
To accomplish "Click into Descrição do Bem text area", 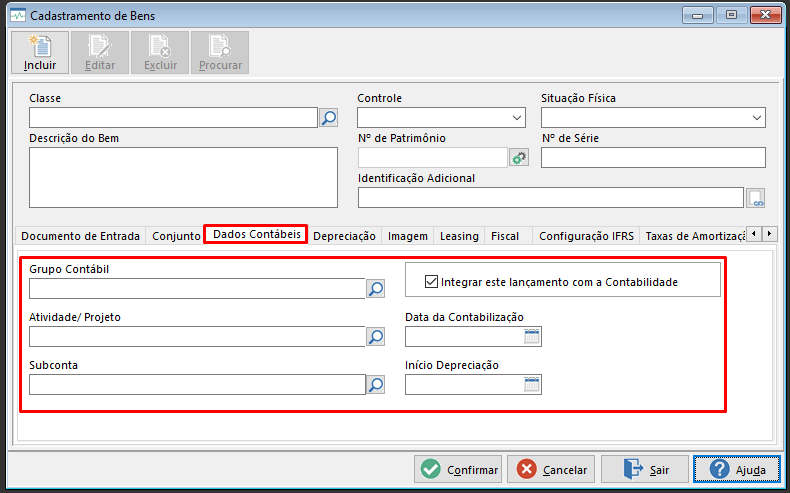I will point(183,177).
